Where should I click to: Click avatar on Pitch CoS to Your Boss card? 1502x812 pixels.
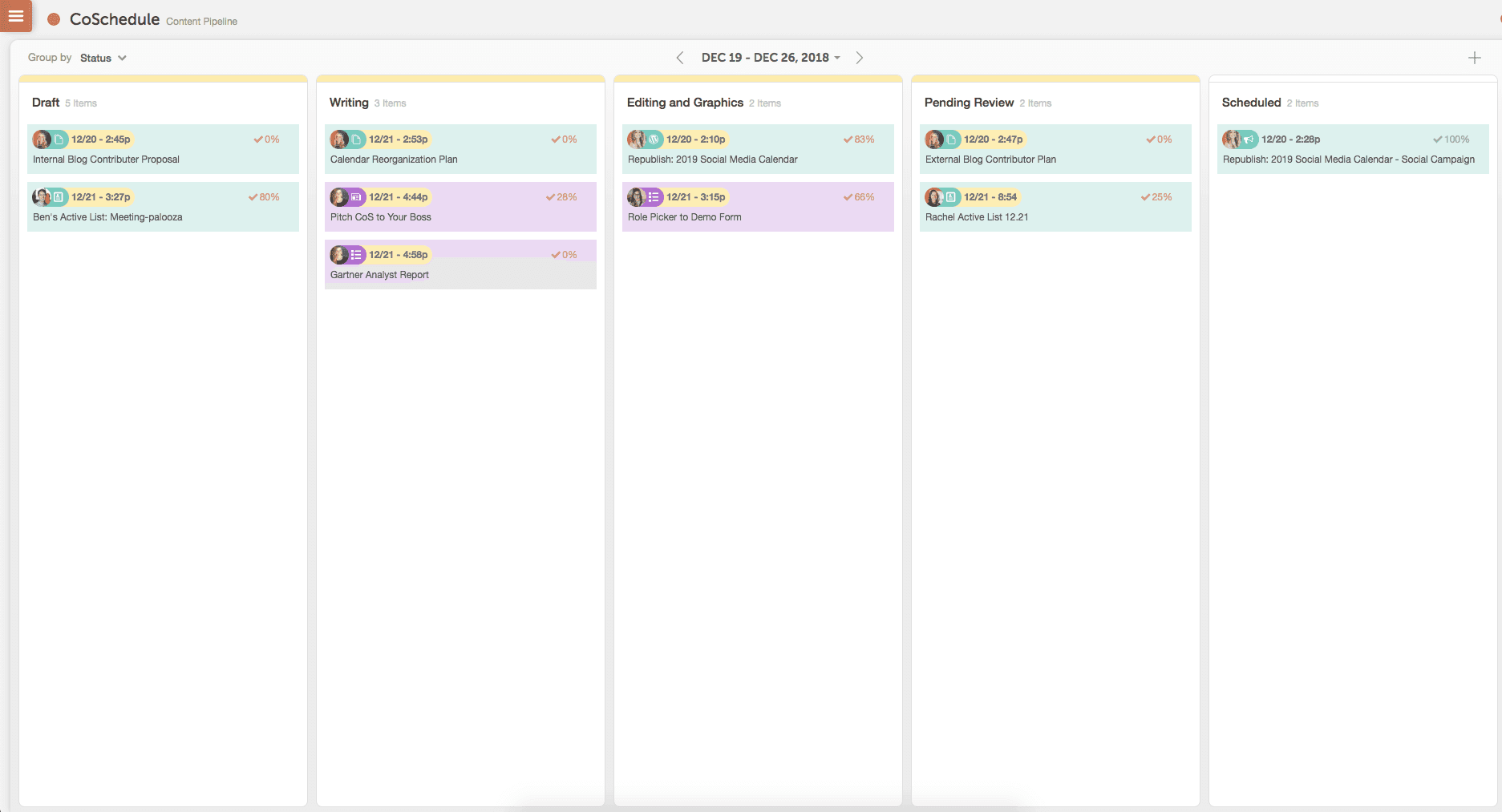[x=339, y=197]
